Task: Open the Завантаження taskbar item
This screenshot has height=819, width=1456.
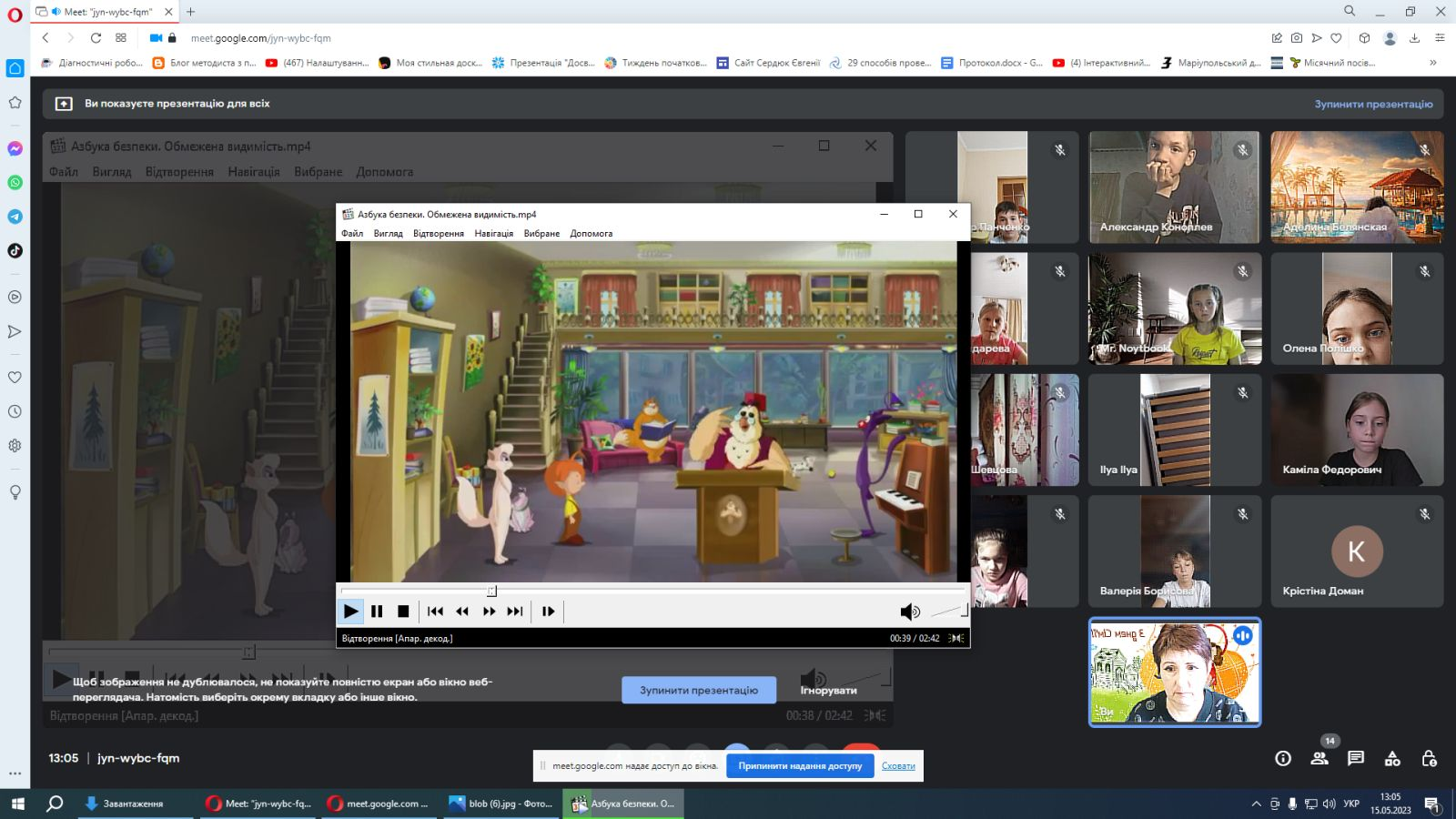Action: pos(134,804)
